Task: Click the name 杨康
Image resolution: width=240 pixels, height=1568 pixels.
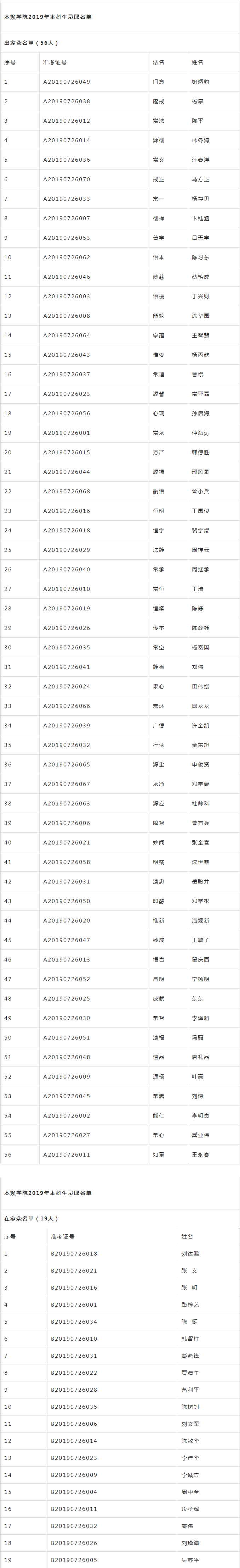Action: pos(198,101)
